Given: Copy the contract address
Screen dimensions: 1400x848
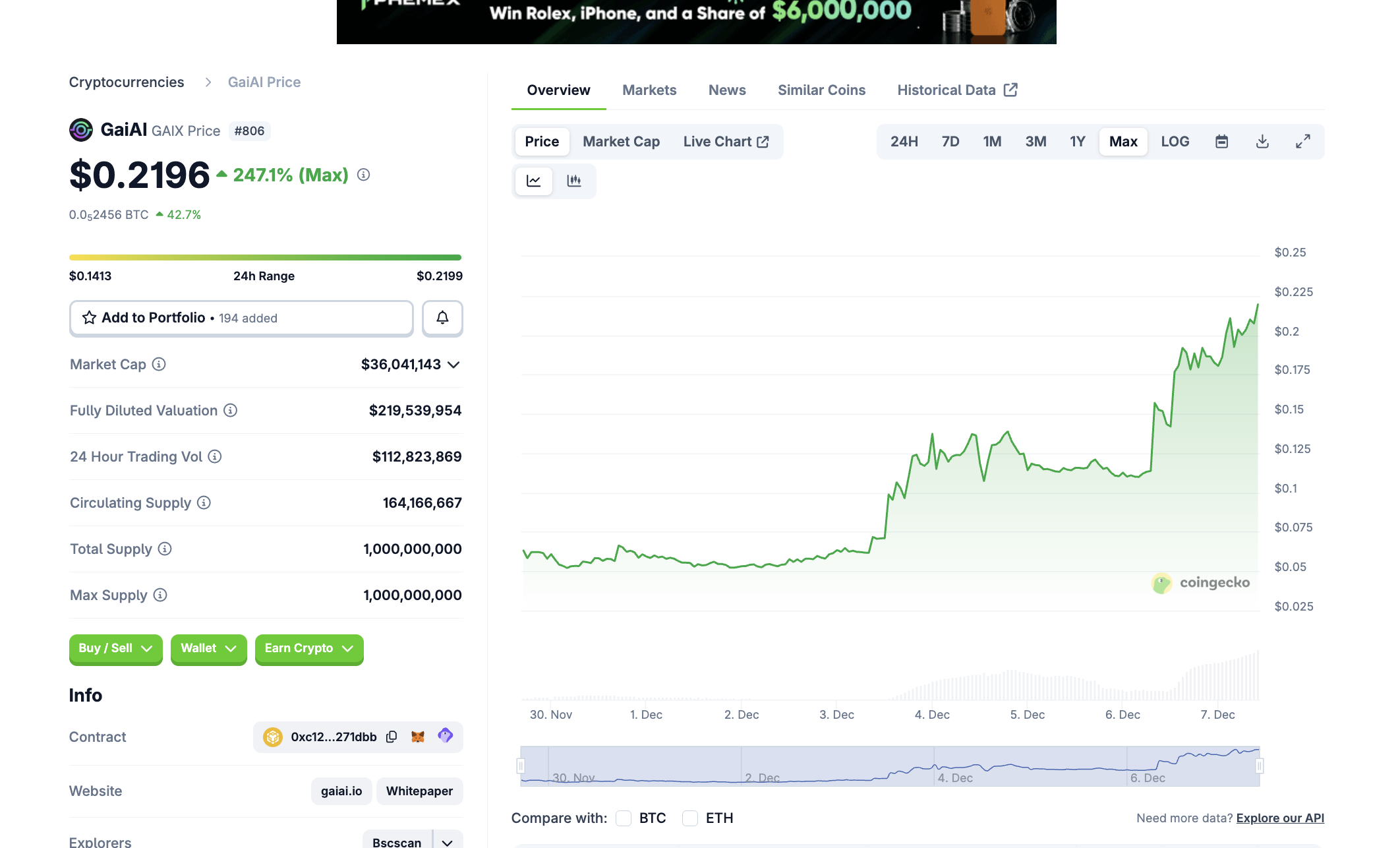Looking at the screenshot, I should 392,737.
